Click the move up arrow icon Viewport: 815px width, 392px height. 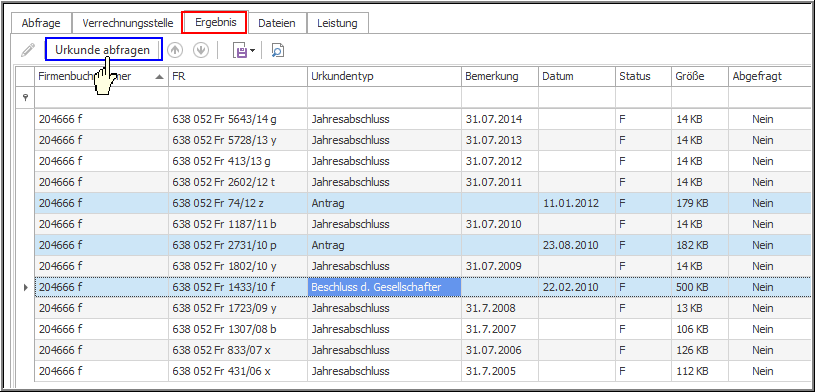click(x=177, y=50)
